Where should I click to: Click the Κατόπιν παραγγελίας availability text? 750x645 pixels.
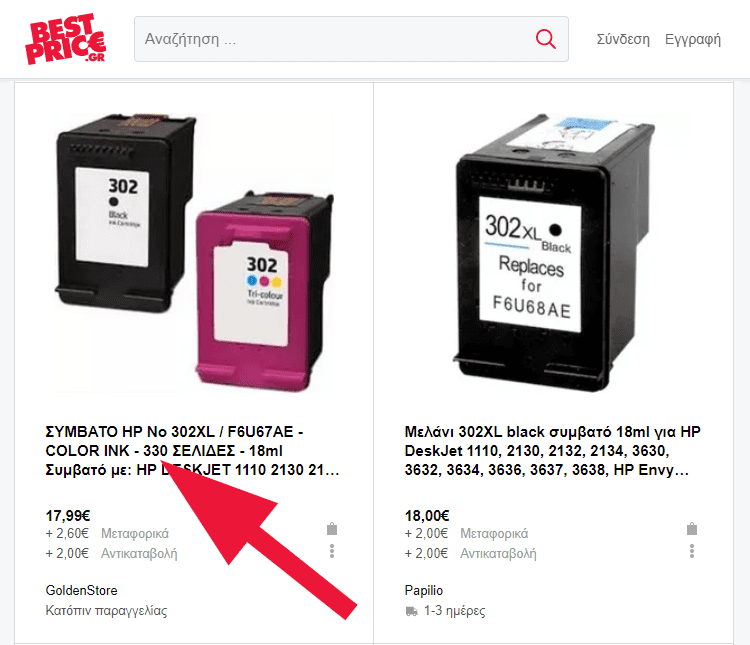(106, 611)
